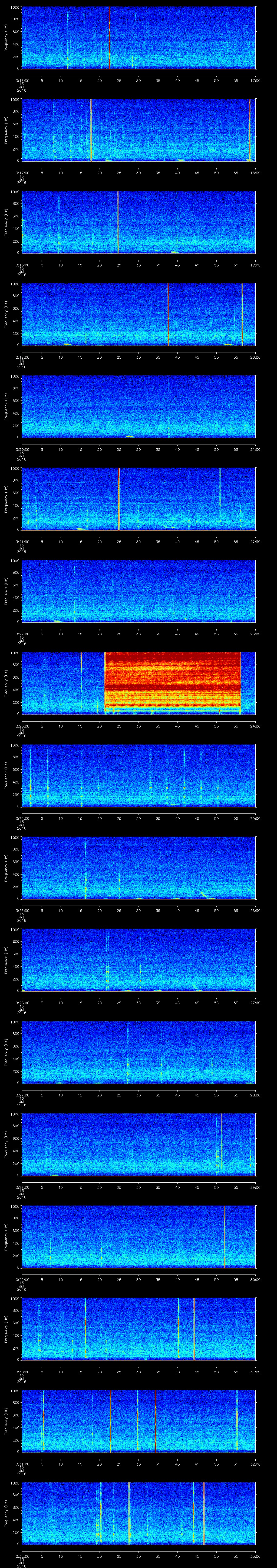277x1568 pixels.
Task: Click the "0:22:00" start time label
Action: pyautogui.click(x=22, y=634)
